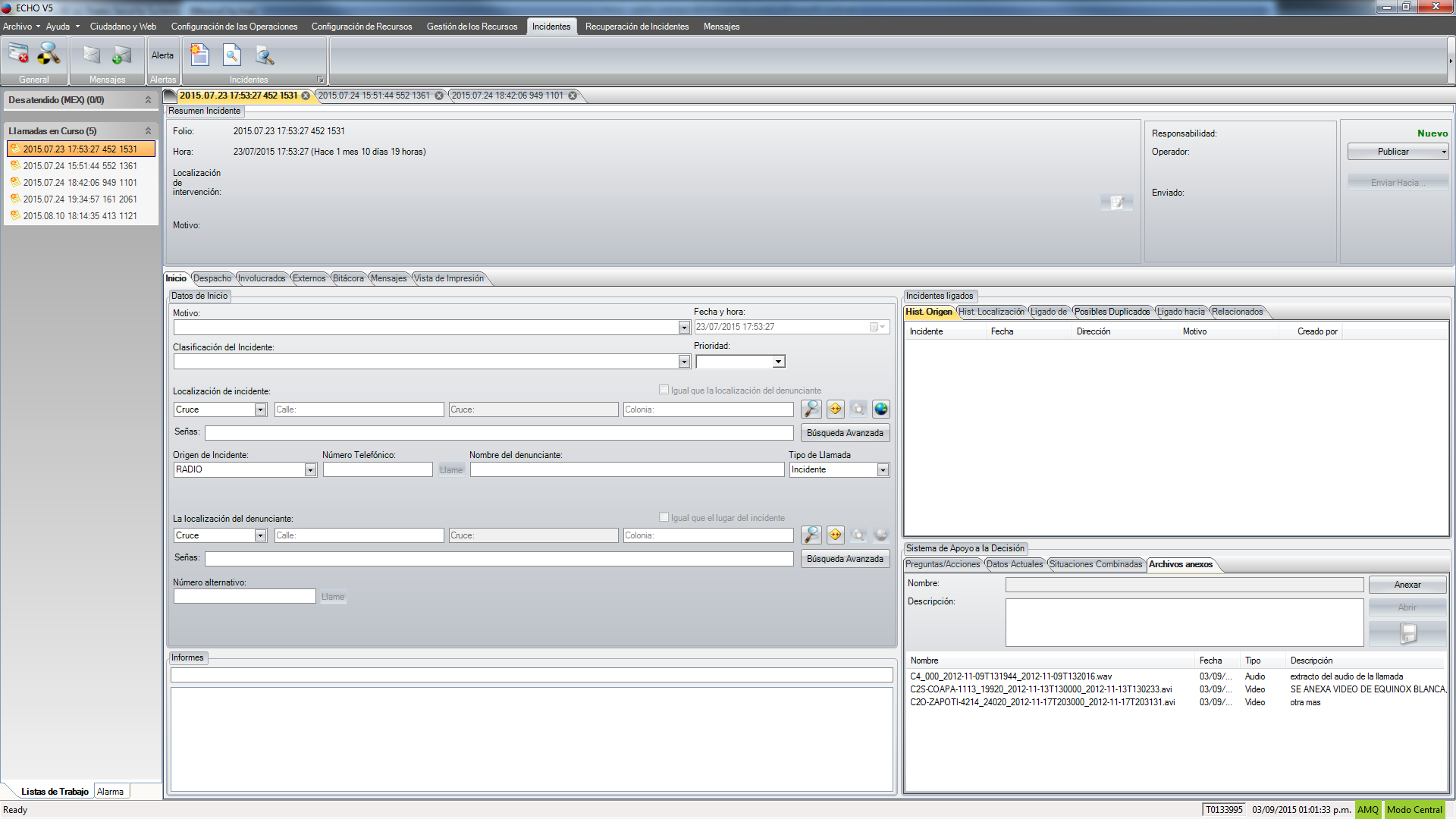Image resolution: width=1456 pixels, height=819 pixels.
Task: Click the globe map icon for incident location
Action: coord(880,409)
